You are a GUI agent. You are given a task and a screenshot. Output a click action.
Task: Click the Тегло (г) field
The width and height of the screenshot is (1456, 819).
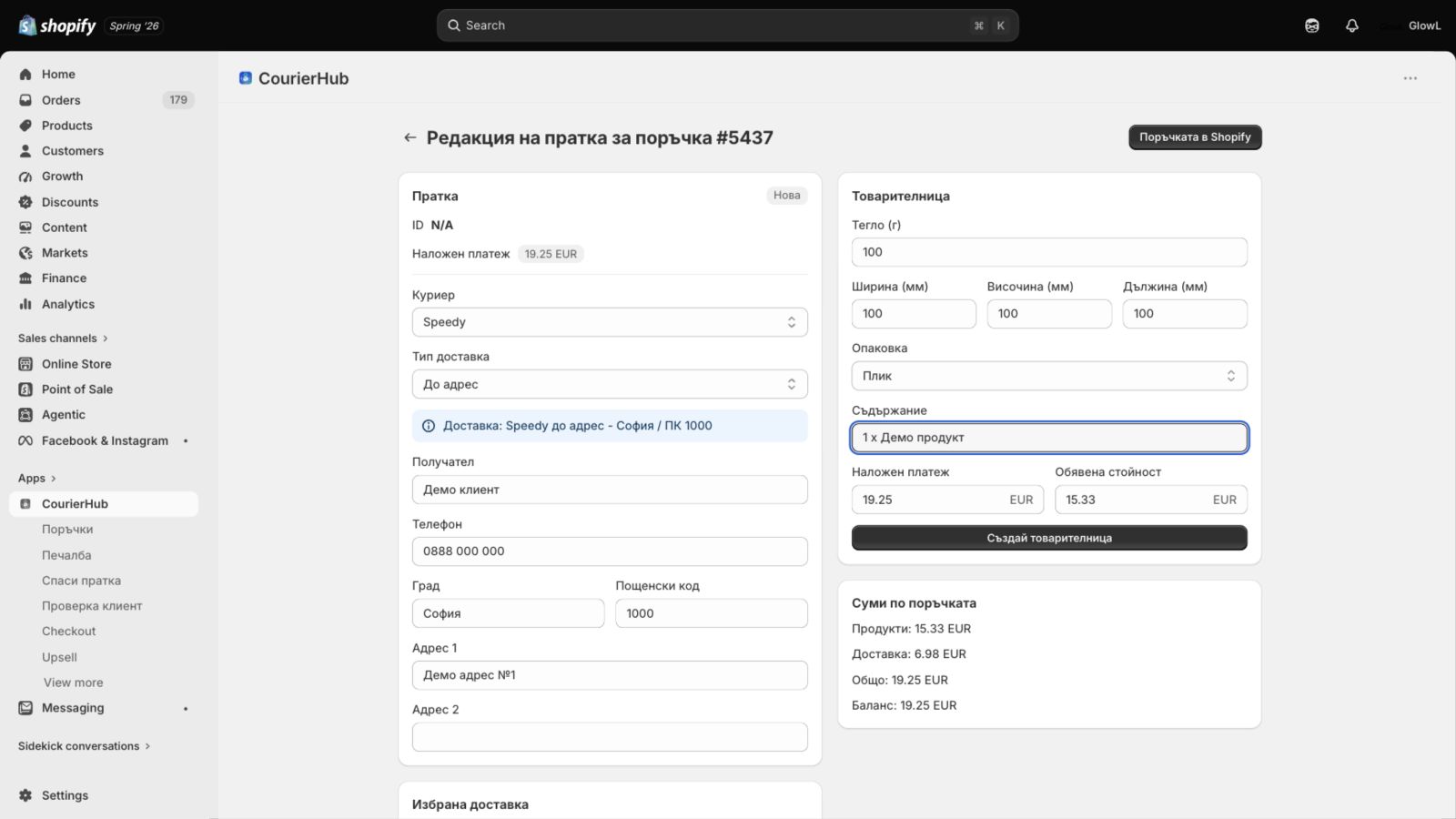point(1049,252)
